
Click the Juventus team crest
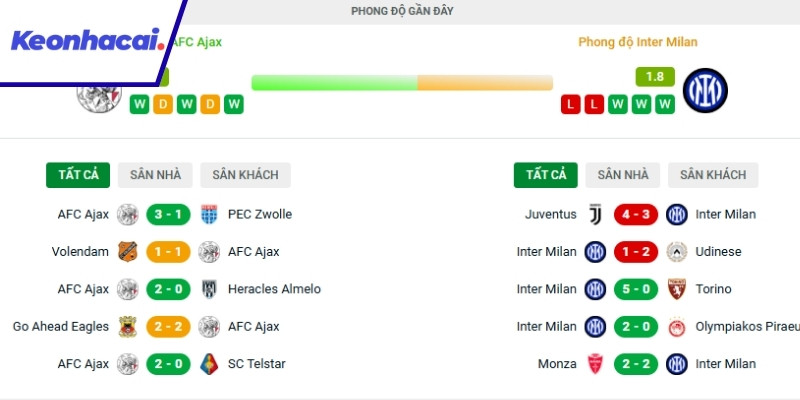[x=595, y=214]
